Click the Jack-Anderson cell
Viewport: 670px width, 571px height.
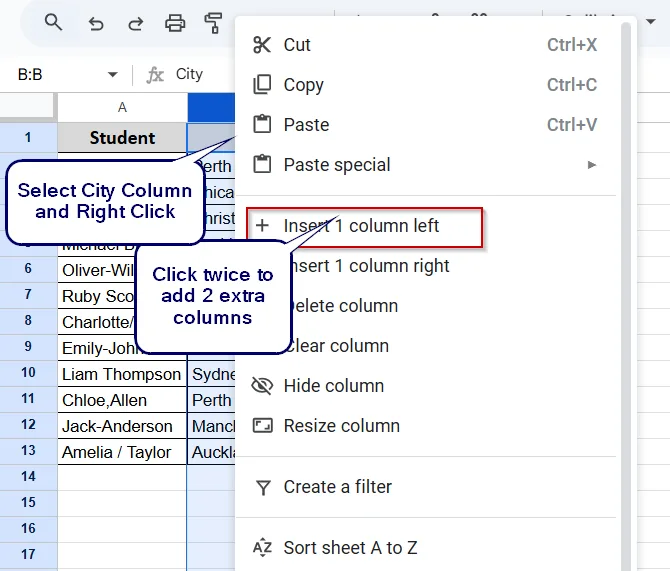click(x=122, y=426)
